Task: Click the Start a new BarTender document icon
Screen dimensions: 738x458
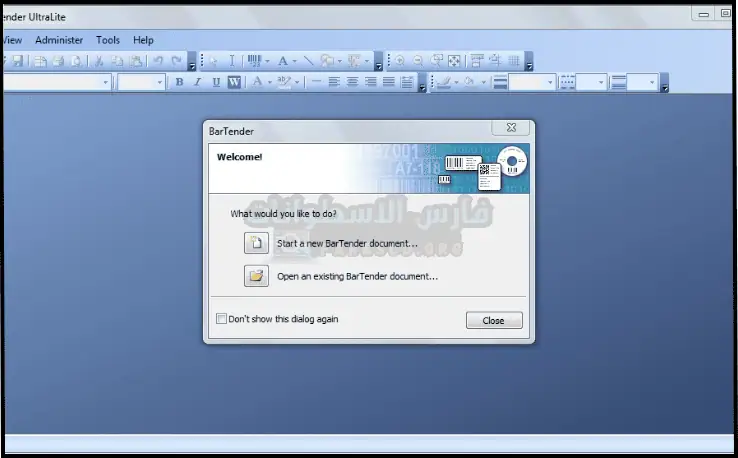Action: [x=256, y=243]
